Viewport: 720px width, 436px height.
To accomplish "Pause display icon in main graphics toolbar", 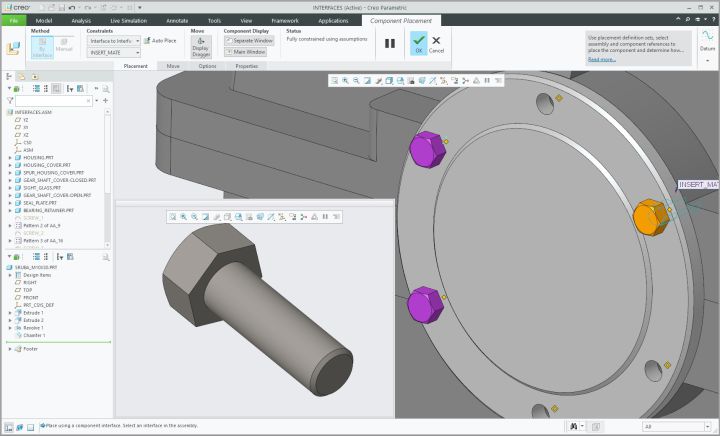I will (487, 81).
